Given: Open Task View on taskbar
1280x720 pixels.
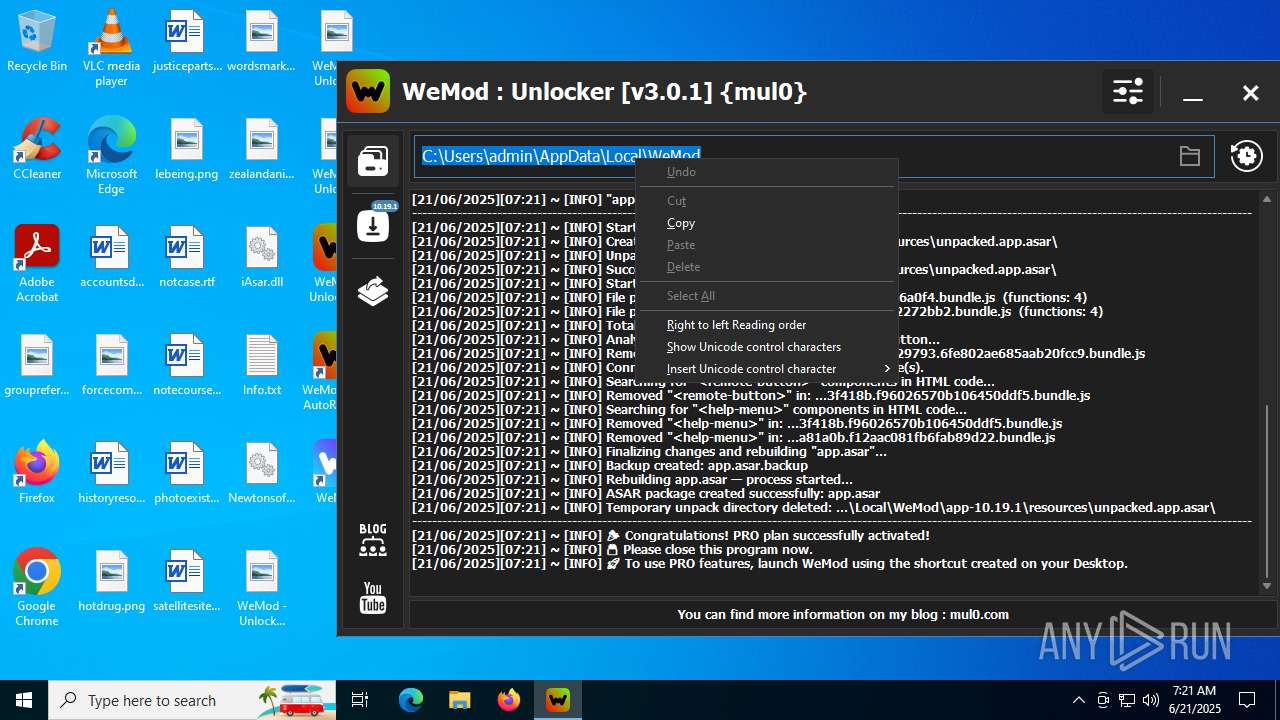Looking at the screenshot, I should (360, 700).
